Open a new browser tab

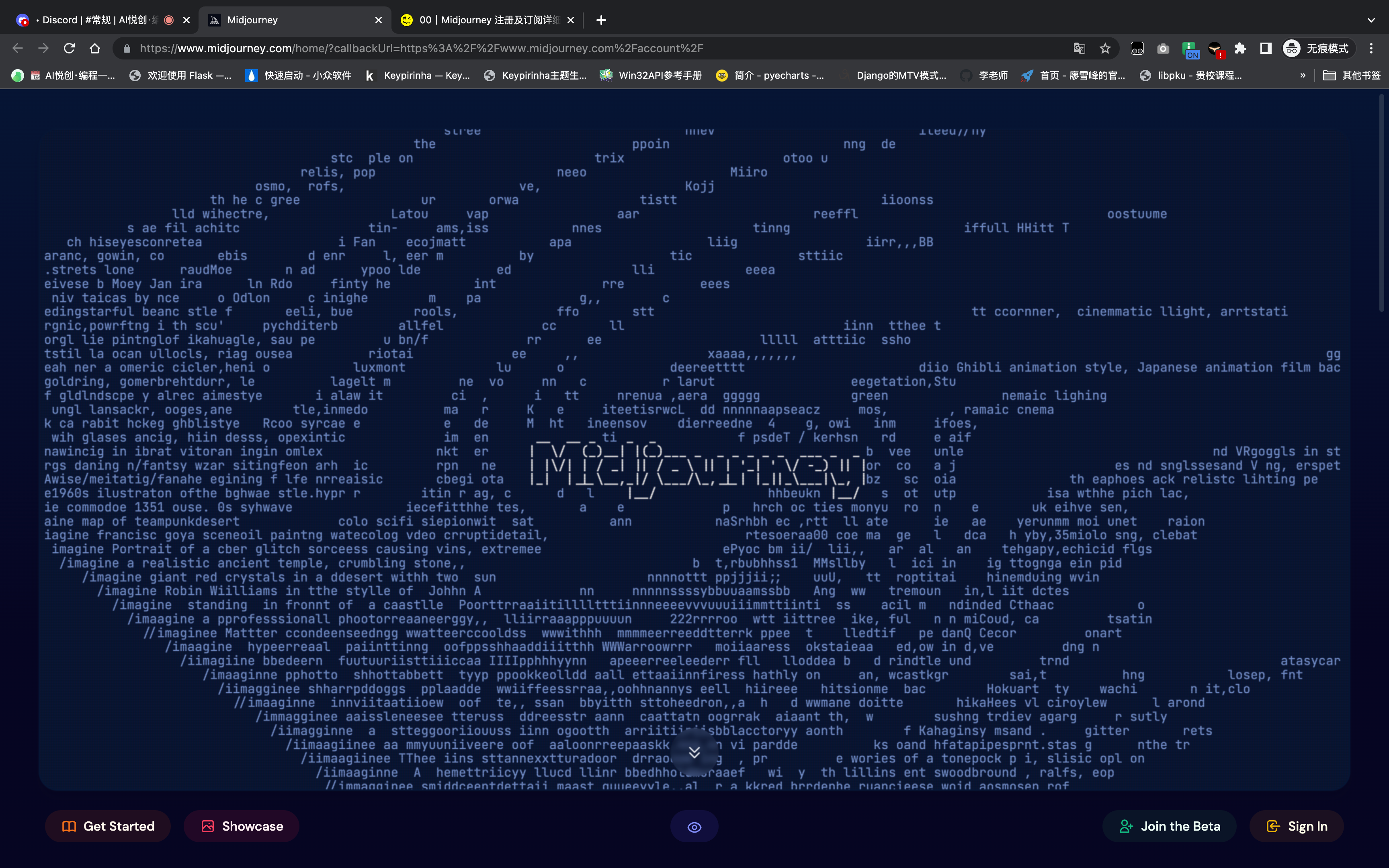(x=601, y=20)
